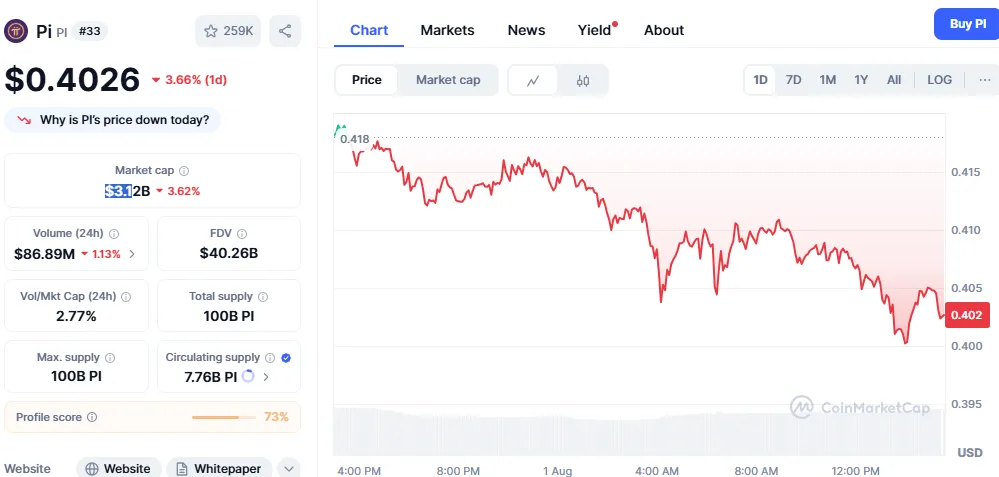Click the star watchlist icon

coord(211,31)
